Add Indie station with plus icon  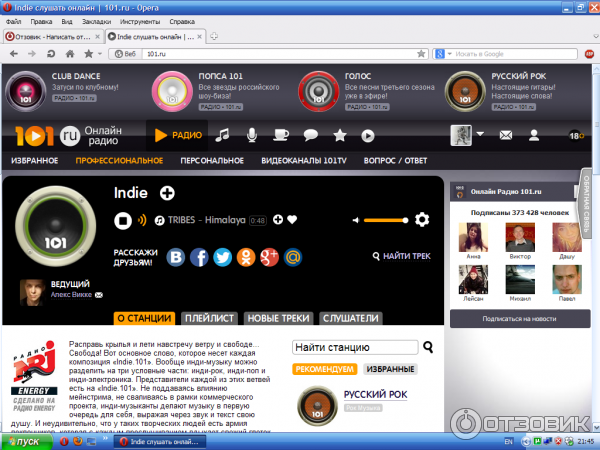(x=167, y=192)
